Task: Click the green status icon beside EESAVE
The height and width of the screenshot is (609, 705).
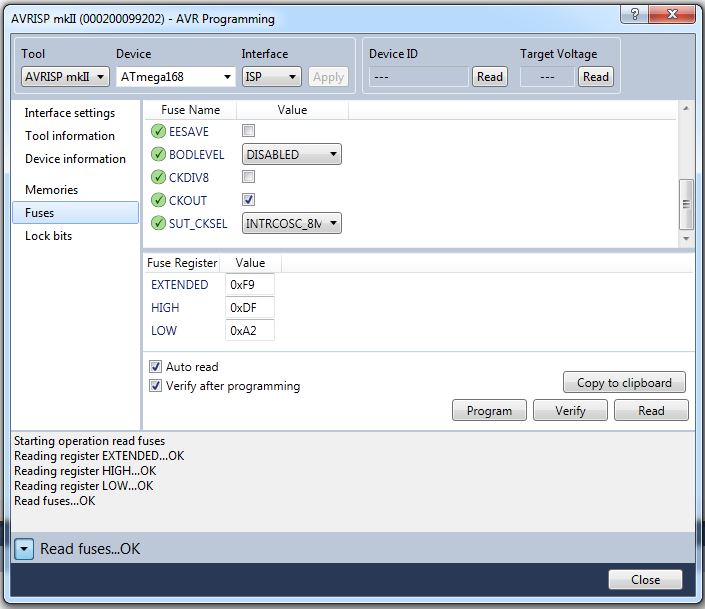Action: click(x=158, y=131)
